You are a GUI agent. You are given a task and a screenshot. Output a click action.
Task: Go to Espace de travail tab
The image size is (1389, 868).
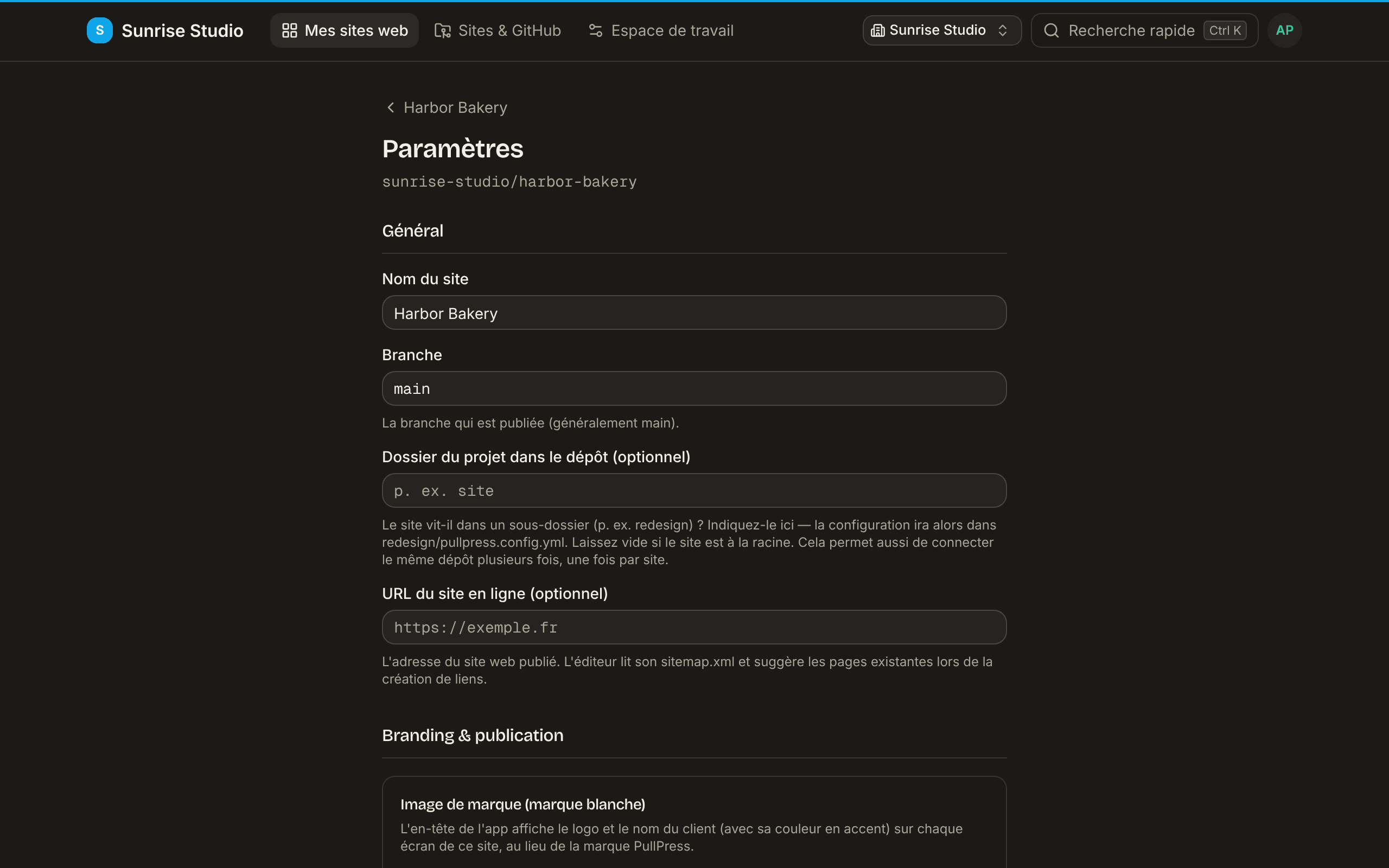click(661, 30)
